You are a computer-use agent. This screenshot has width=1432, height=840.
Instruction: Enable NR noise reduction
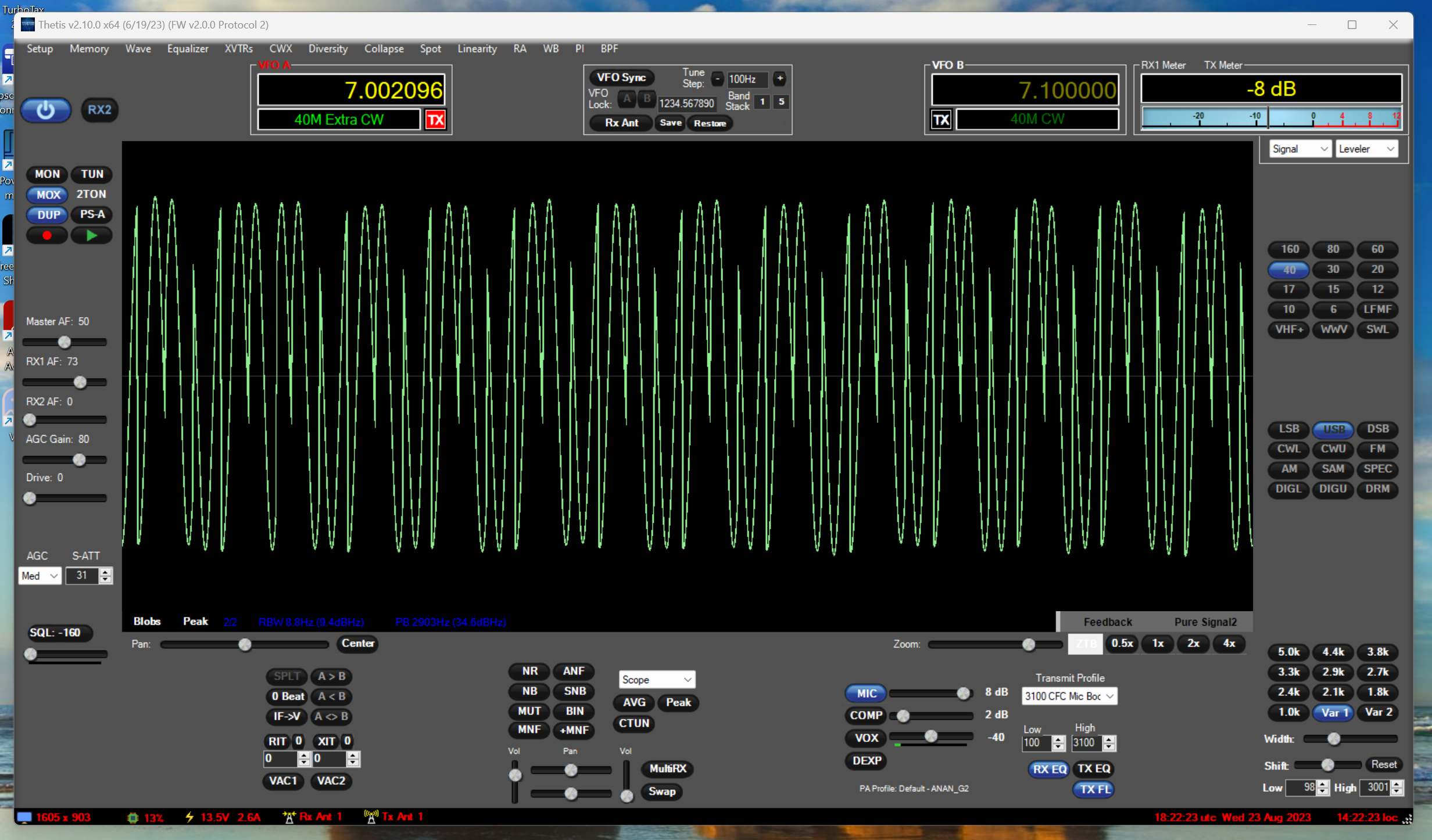(529, 671)
